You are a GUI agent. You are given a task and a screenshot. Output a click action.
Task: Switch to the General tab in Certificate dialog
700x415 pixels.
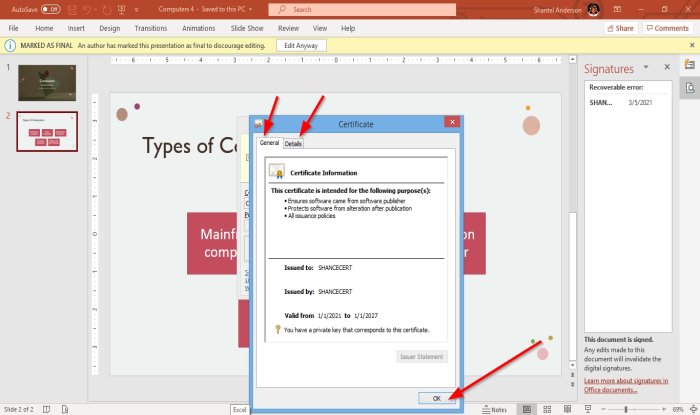click(269, 143)
